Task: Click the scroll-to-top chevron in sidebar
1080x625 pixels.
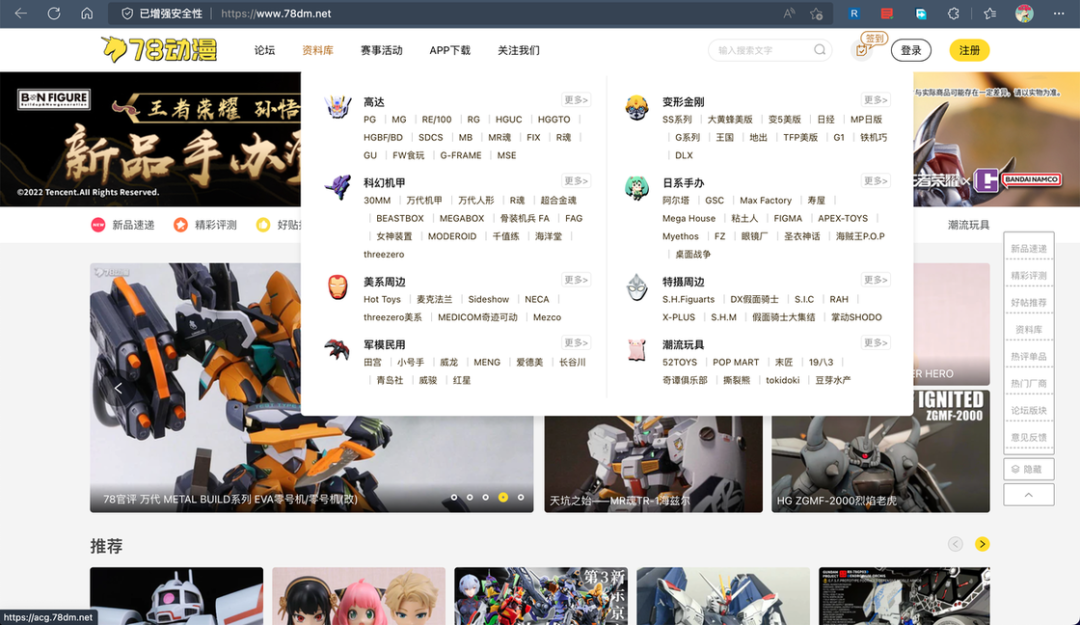Action: [x=1028, y=495]
